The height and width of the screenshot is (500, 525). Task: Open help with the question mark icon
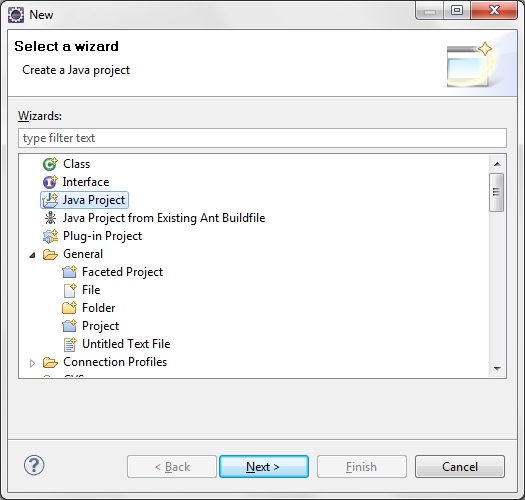[x=34, y=465]
